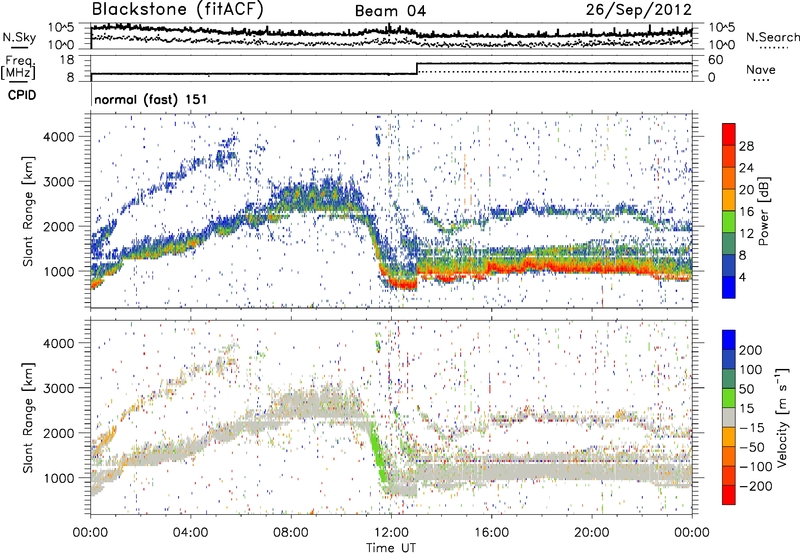Click the 'N.Search' legend label
This screenshot has height=554, width=800.
click(772, 37)
